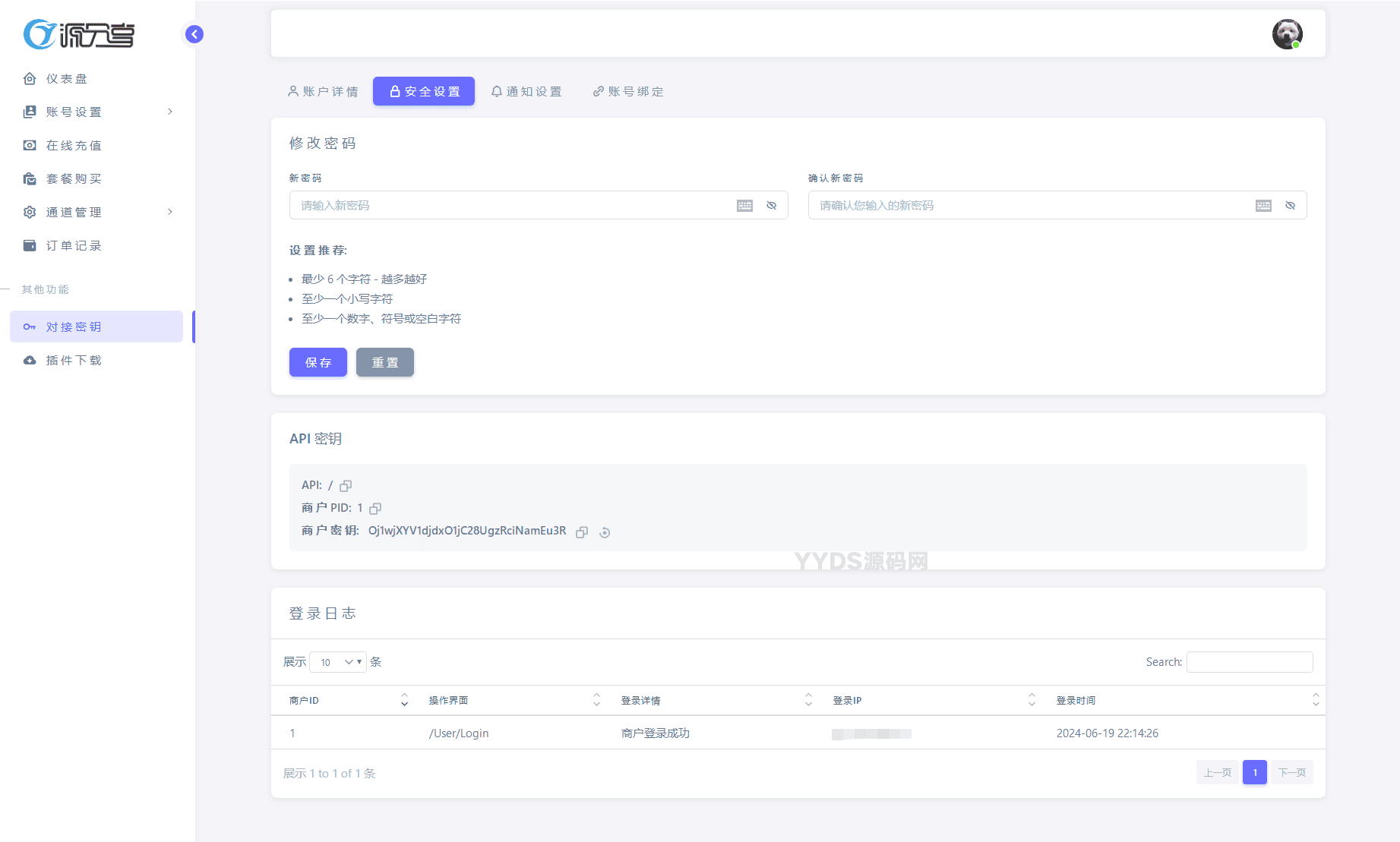Click the 套餐购买 bag icon
The height and width of the screenshot is (842, 1400).
(x=30, y=179)
